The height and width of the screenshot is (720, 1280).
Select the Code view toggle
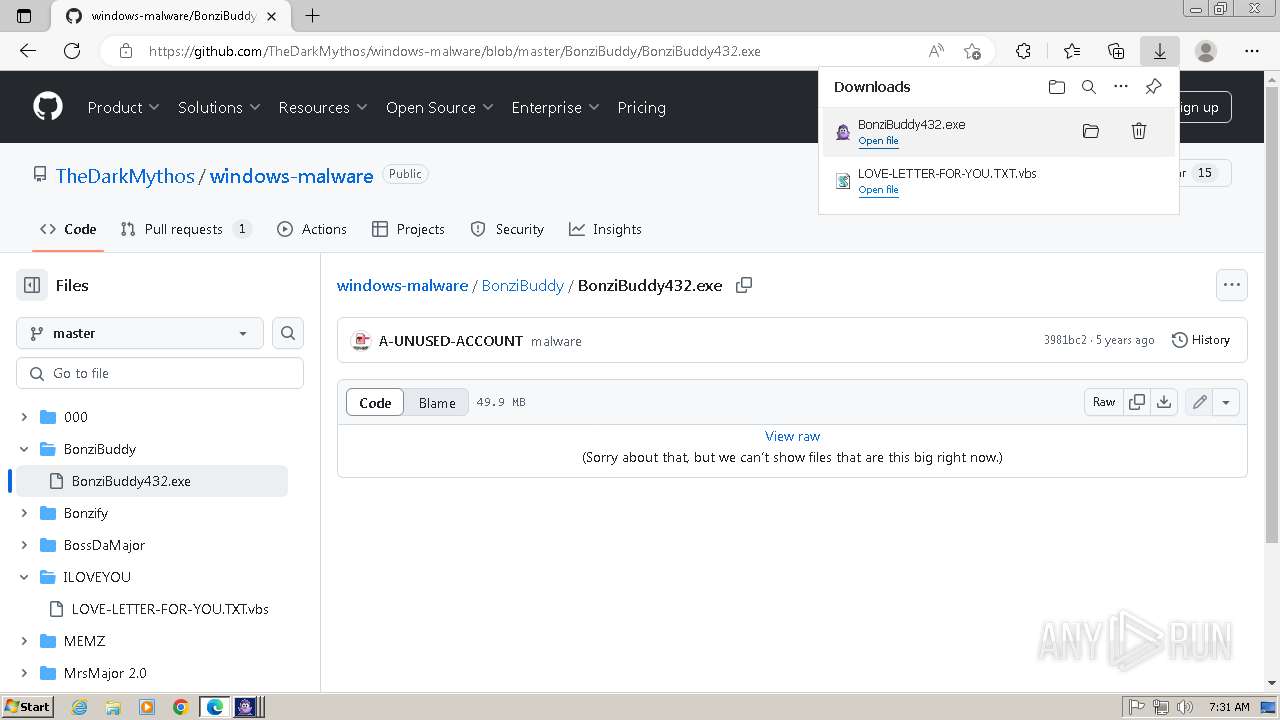(x=375, y=402)
